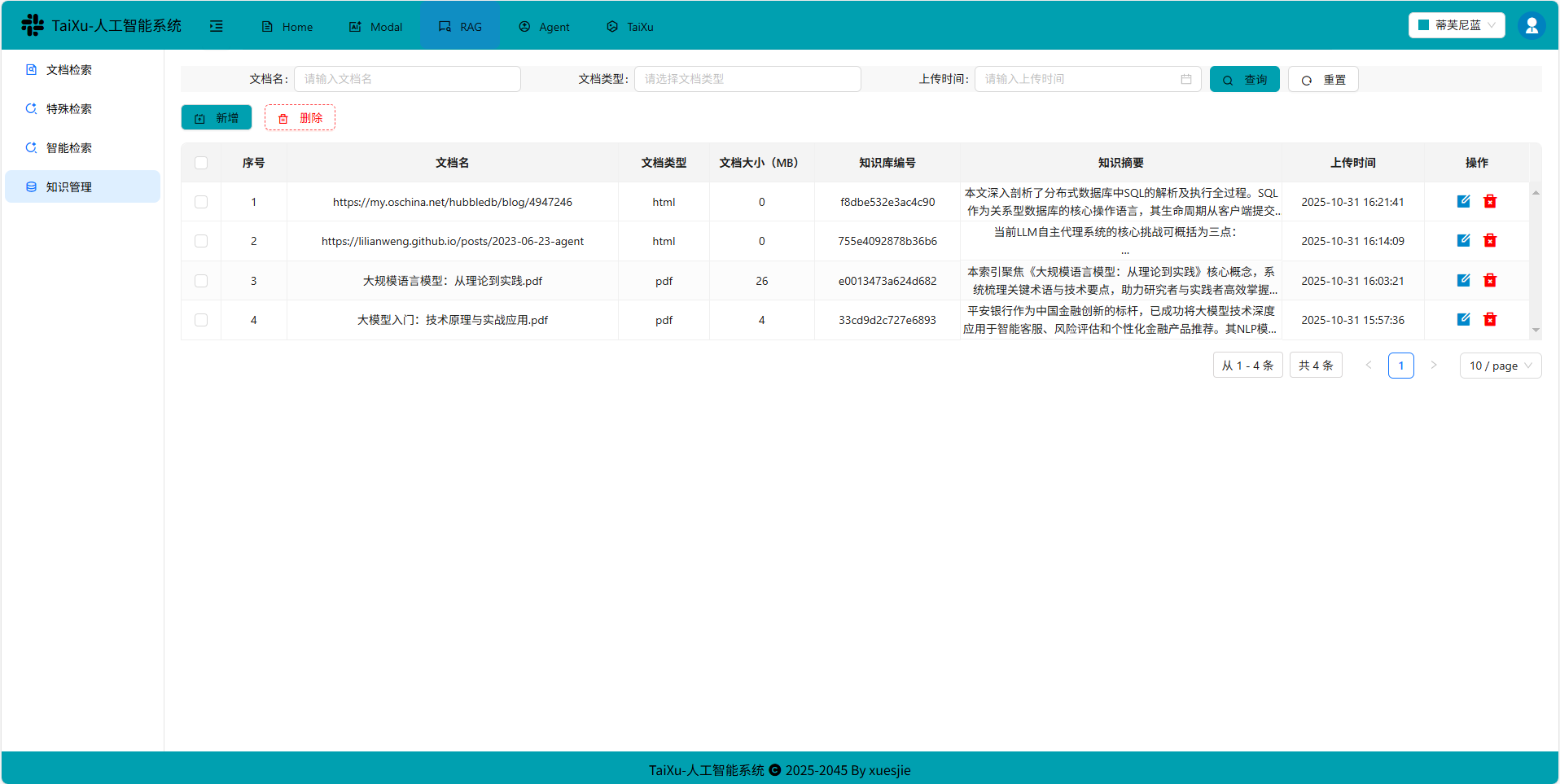Open the user avatar icon

(x=1532, y=25)
